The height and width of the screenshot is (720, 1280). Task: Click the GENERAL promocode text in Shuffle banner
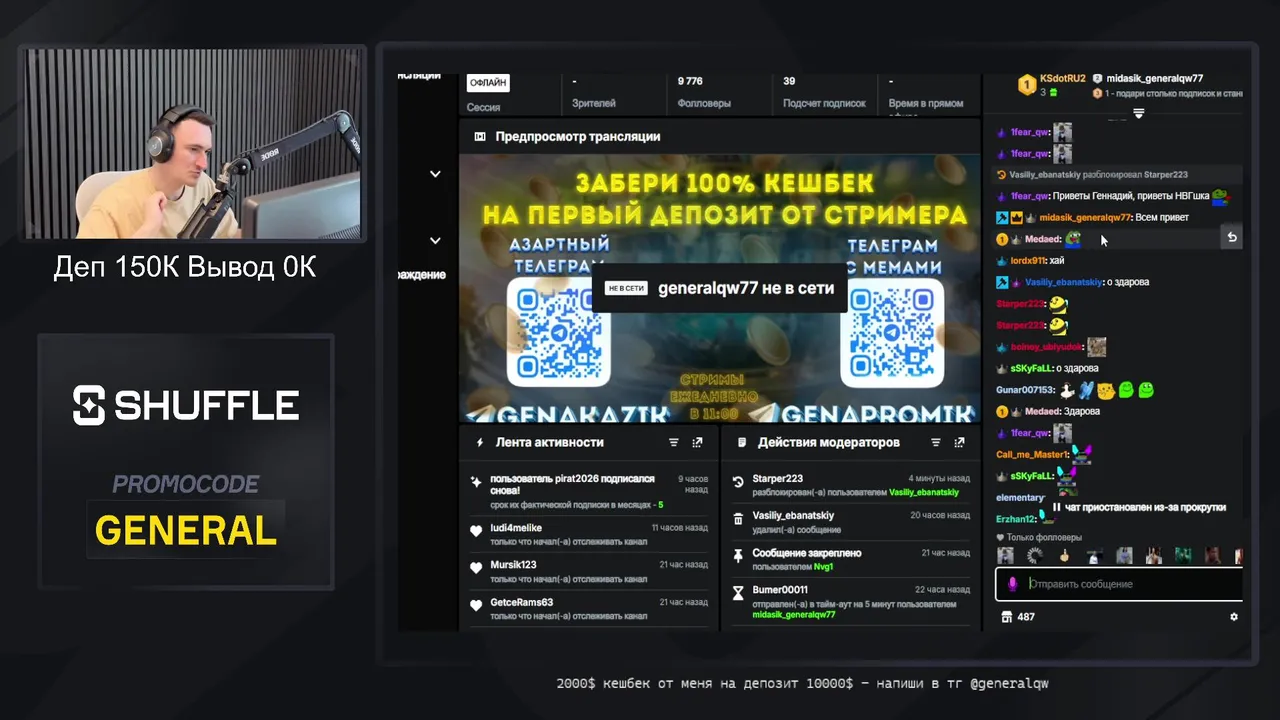[186, 530]
